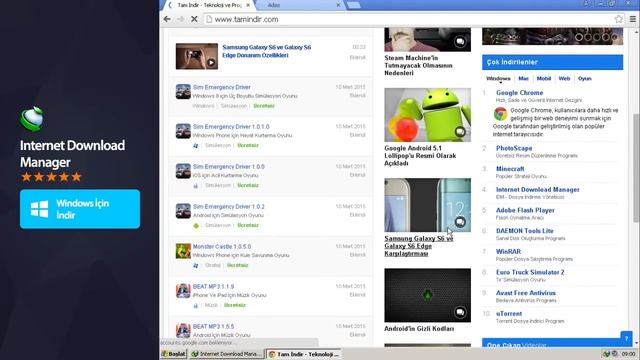Click the five-star rating under IDM

point(51,177)
